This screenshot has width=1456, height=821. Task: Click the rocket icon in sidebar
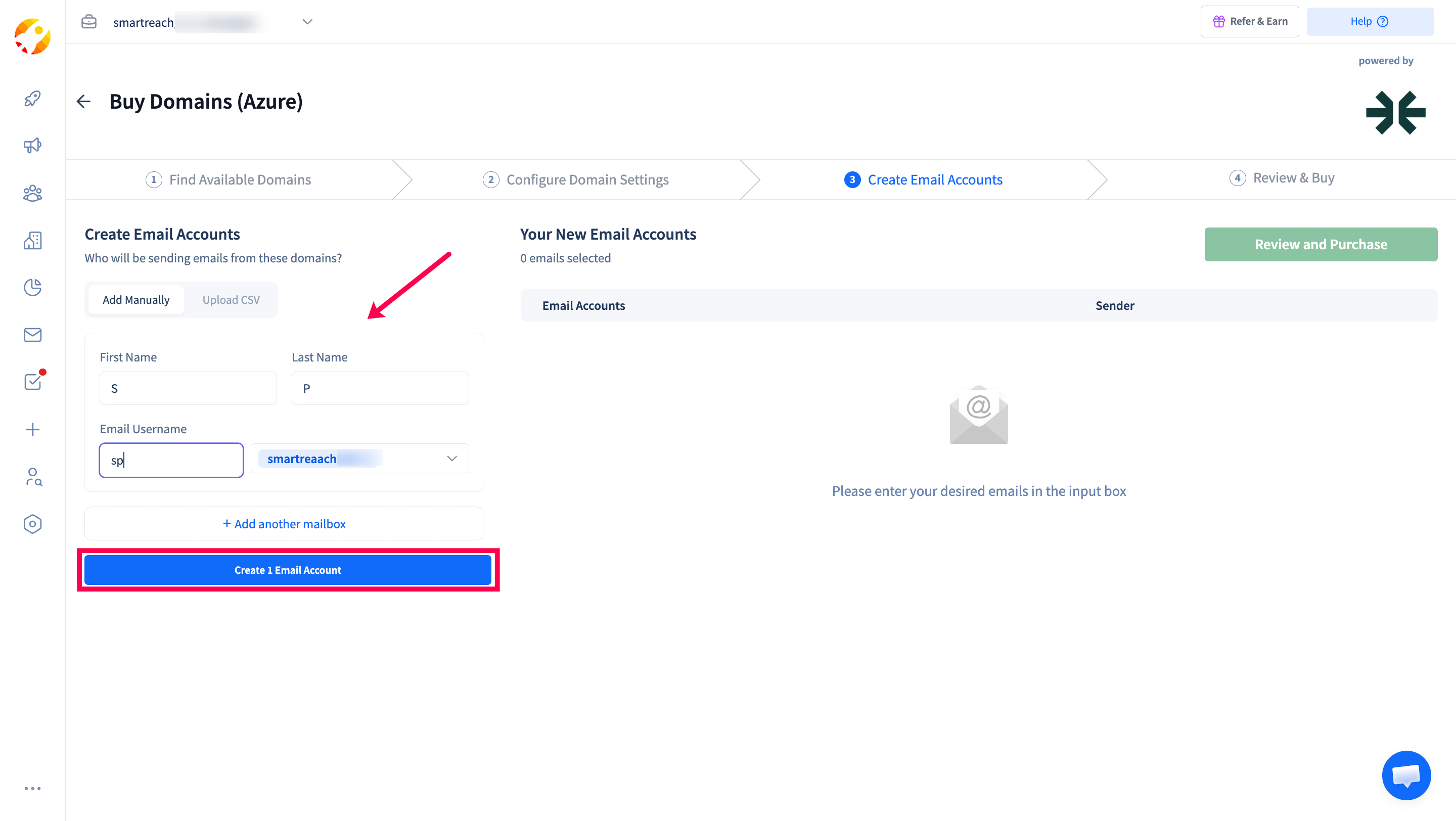pos(32,99)
